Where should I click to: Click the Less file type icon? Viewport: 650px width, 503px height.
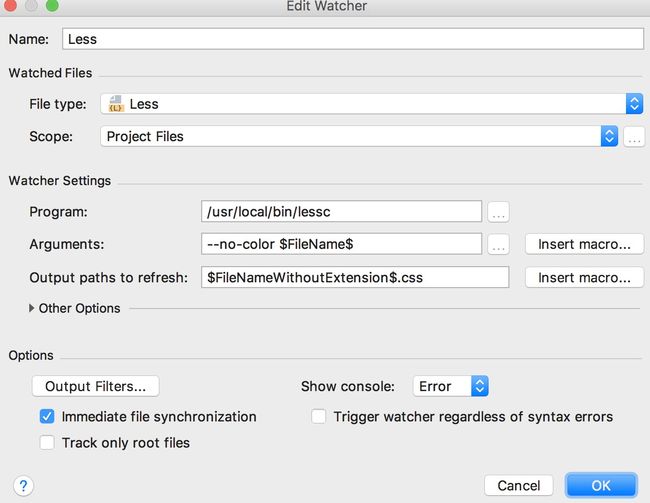[116, 104]
